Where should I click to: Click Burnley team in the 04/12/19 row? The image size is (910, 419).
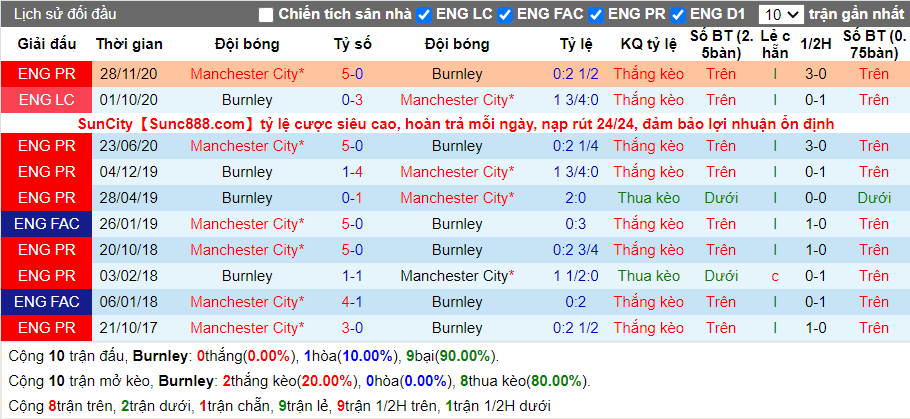point(247,172)
